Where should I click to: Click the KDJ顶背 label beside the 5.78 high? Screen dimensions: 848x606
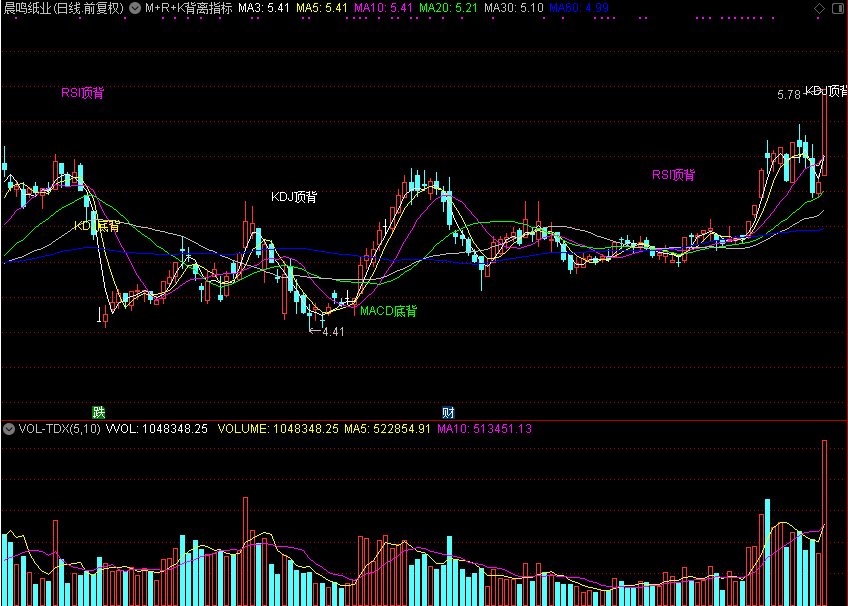pyautogui.click(x=826, y=91)
